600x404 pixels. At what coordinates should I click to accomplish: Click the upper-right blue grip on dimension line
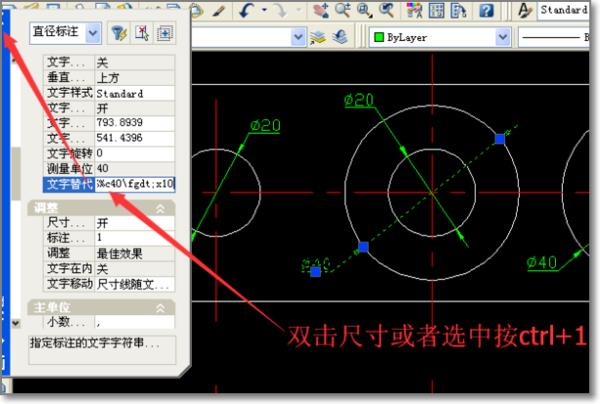(500, 139)
